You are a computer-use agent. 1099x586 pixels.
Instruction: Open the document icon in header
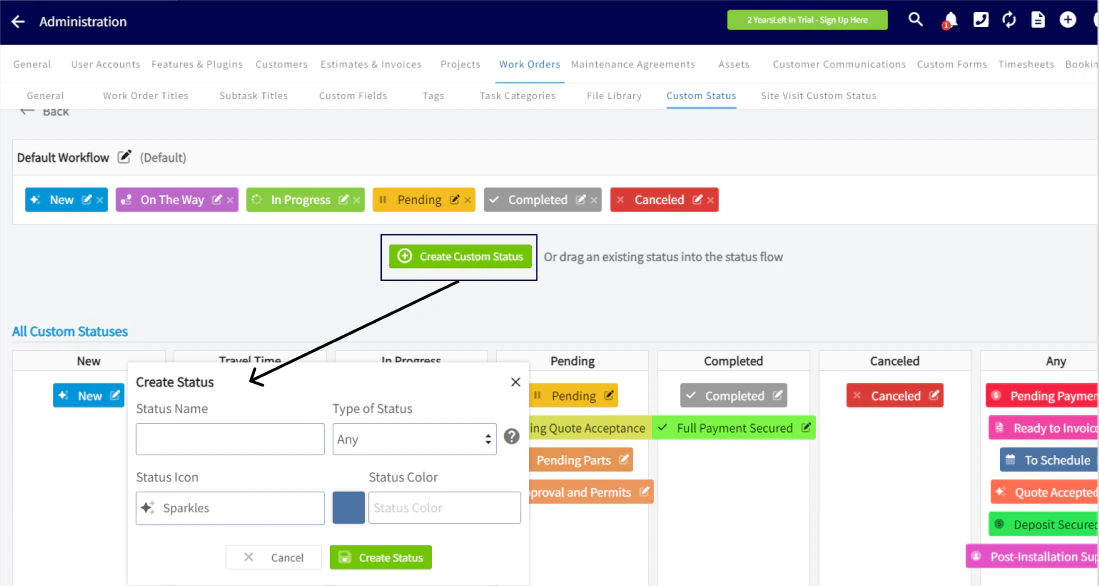click(1038, 20)
